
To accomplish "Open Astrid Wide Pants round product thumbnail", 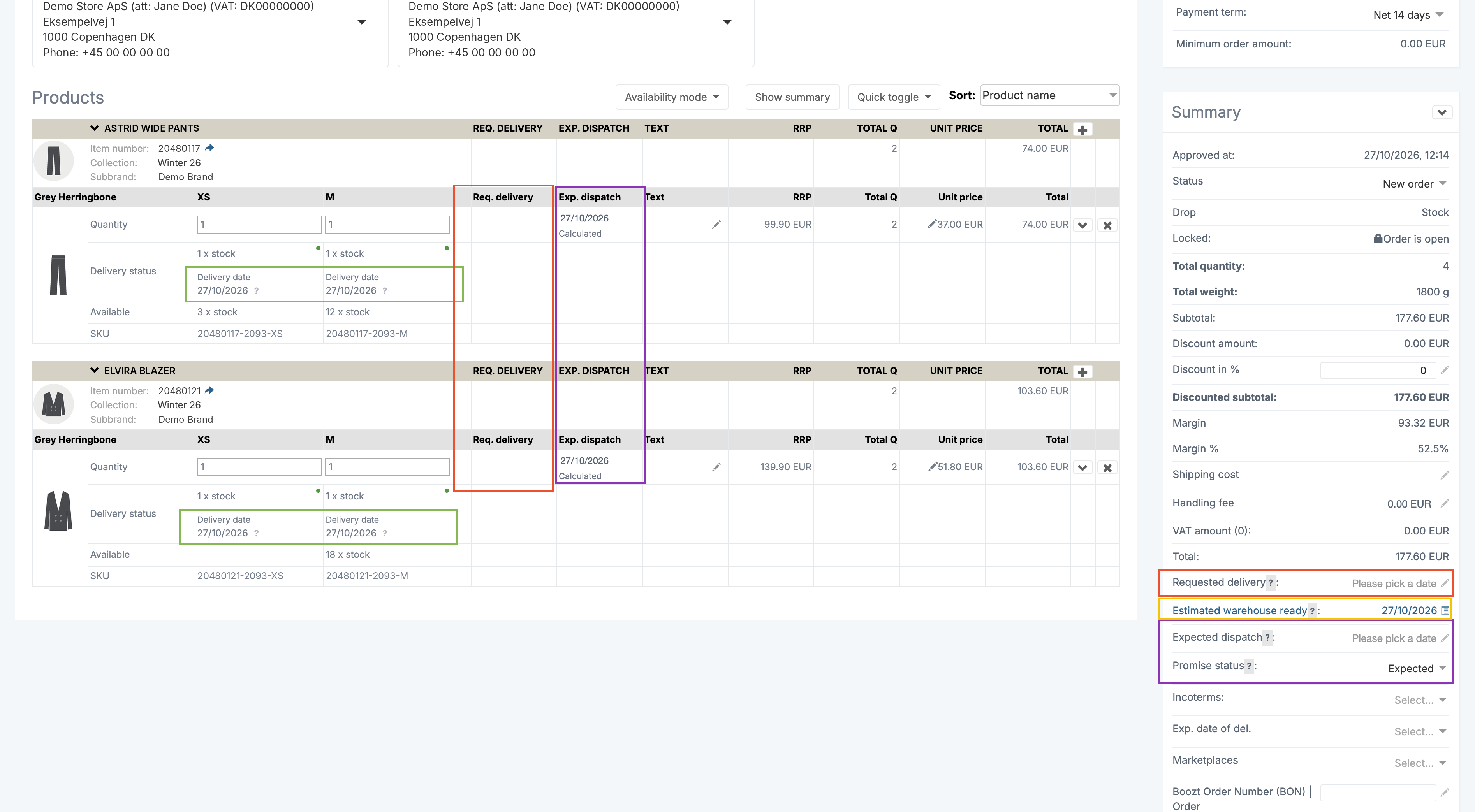I will [x=54, y=161].
